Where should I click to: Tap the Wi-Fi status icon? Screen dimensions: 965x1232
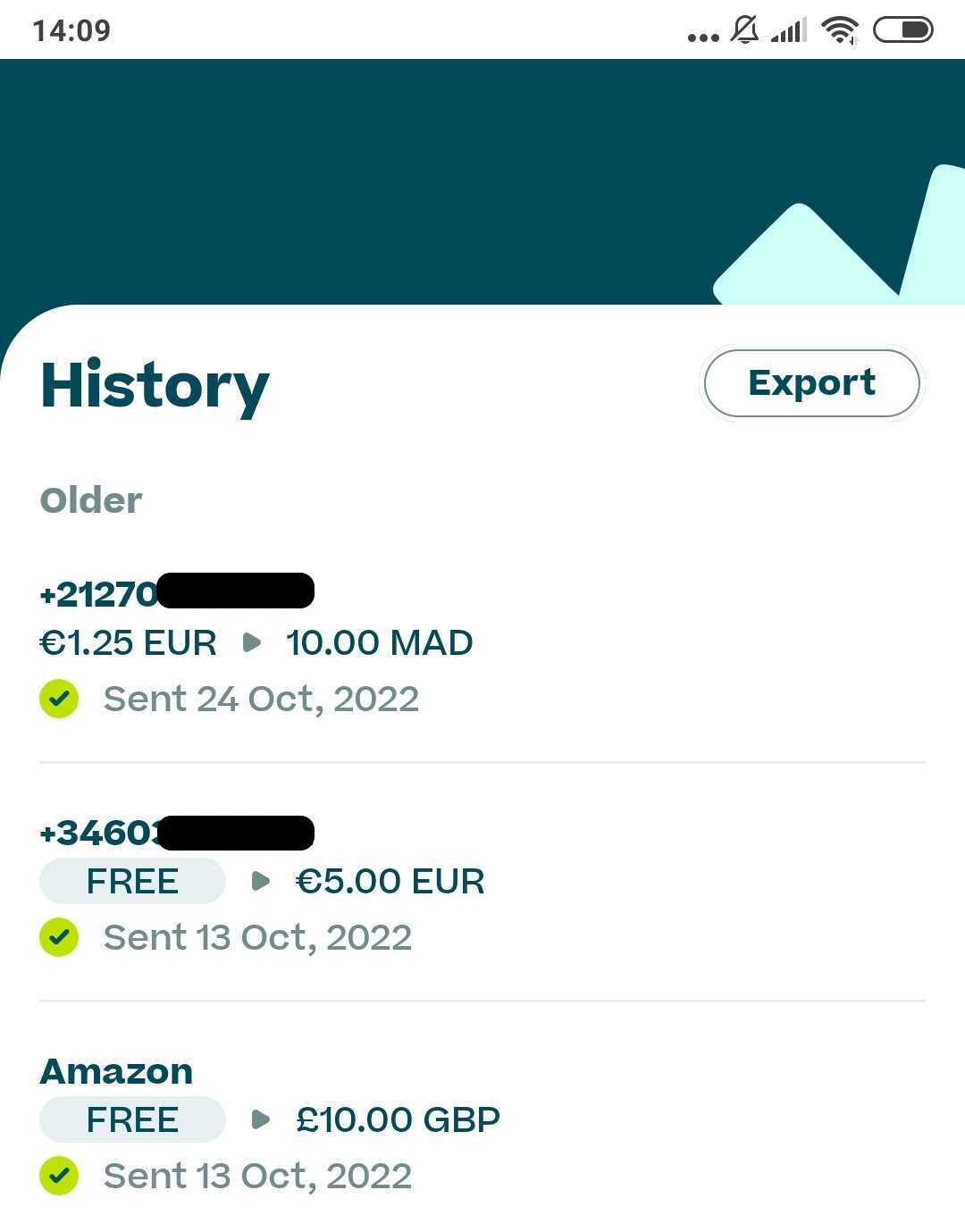[x=840, y=30]
